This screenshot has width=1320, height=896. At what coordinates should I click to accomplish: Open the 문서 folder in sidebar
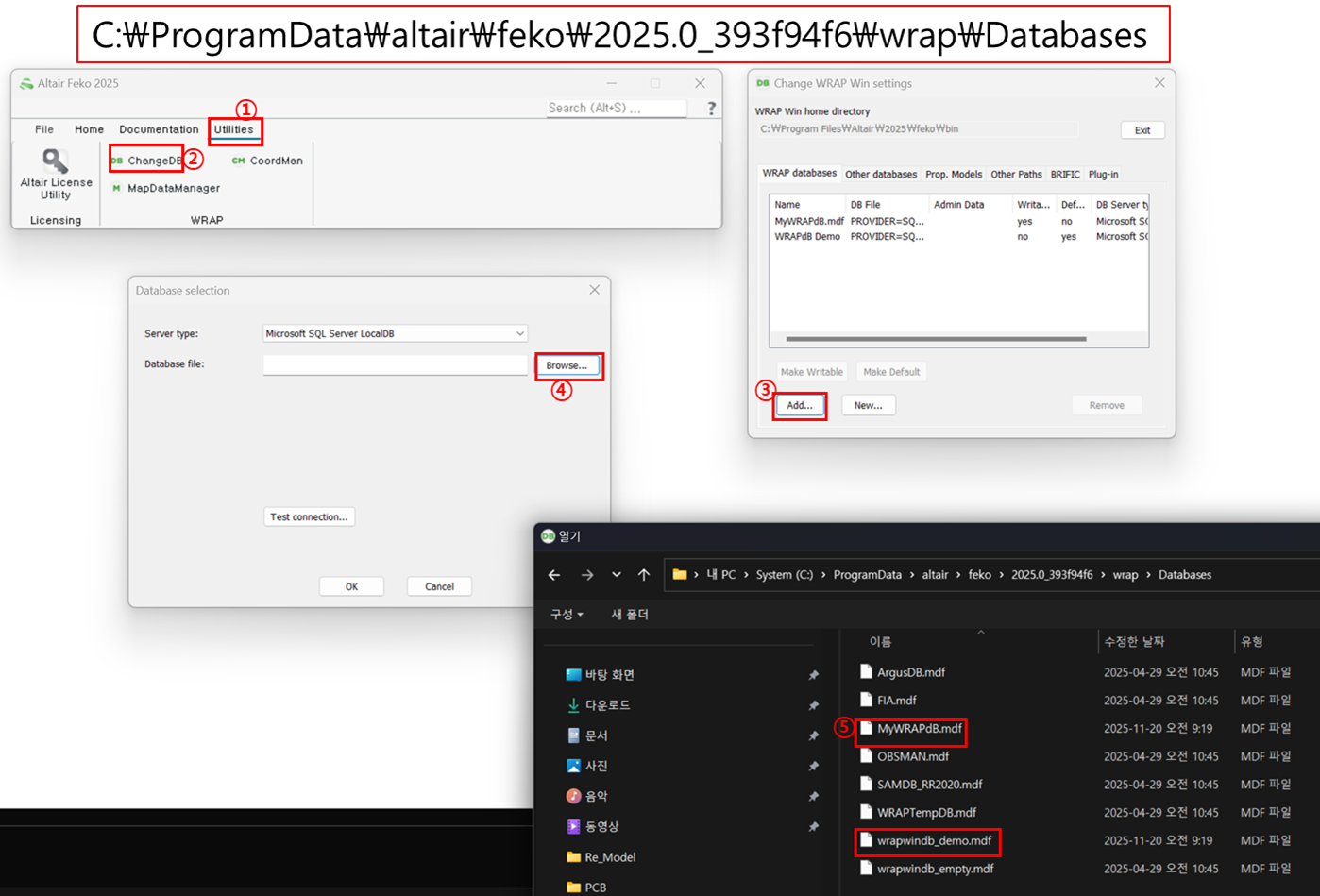pyautogui.click(x=587, y=735)
